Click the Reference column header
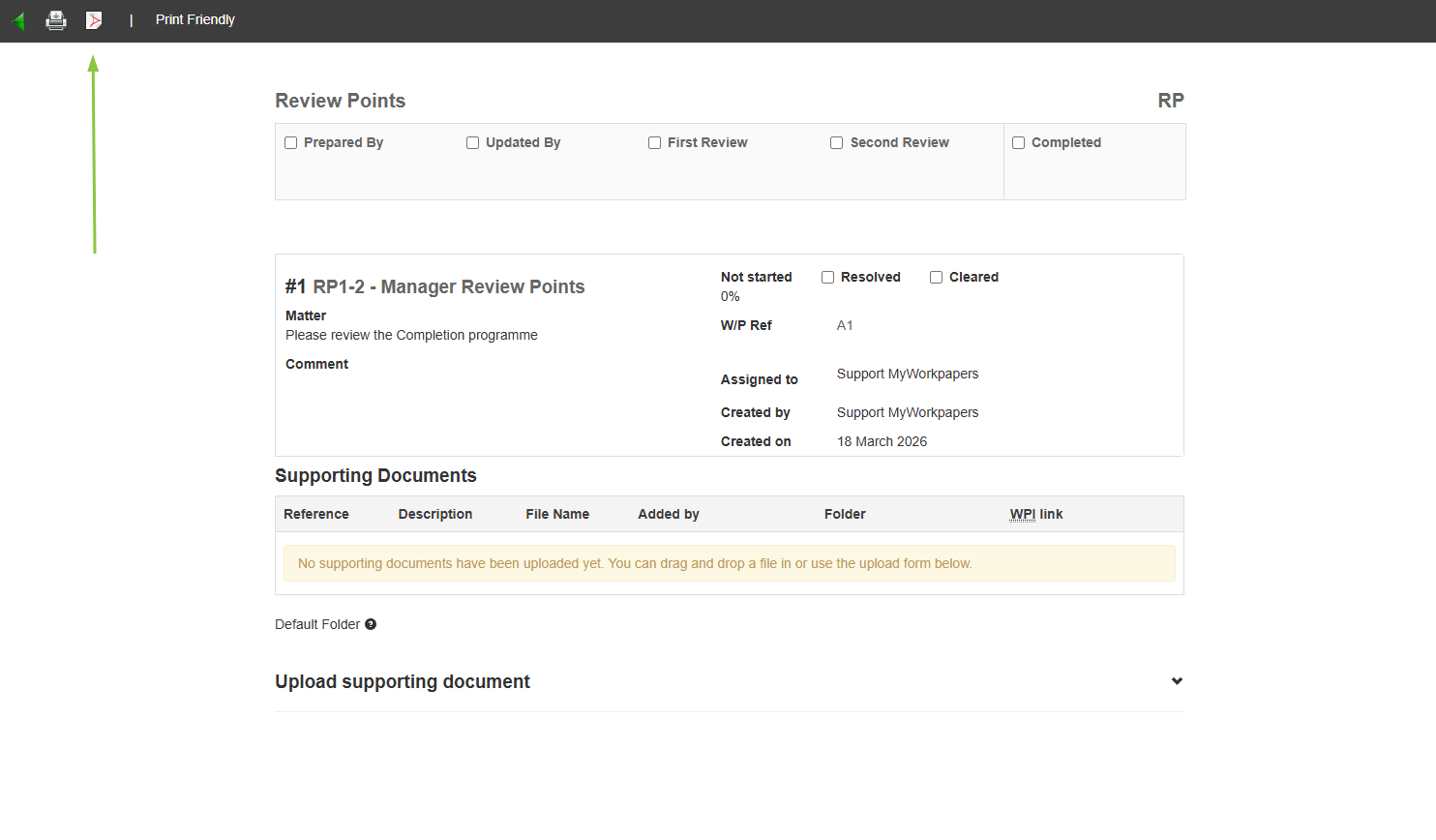The image size is (1436, 840). (316, 515)
